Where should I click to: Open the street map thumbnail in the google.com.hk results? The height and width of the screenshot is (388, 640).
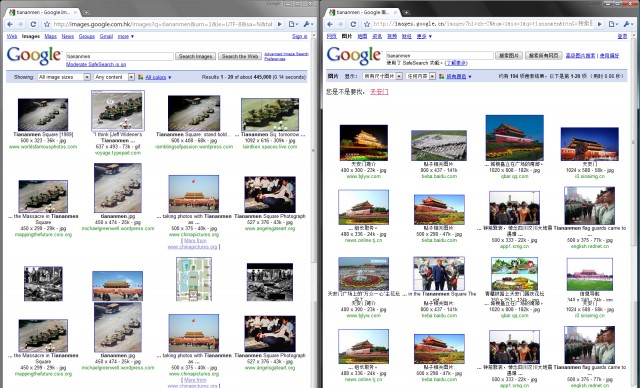click(194, 279)
